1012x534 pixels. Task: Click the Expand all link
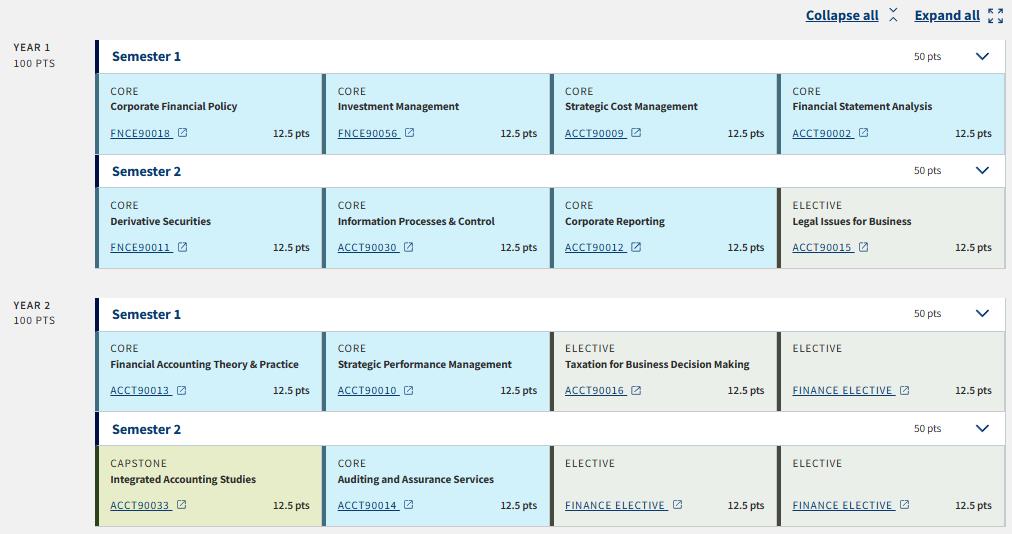click(x=947, y=15)
